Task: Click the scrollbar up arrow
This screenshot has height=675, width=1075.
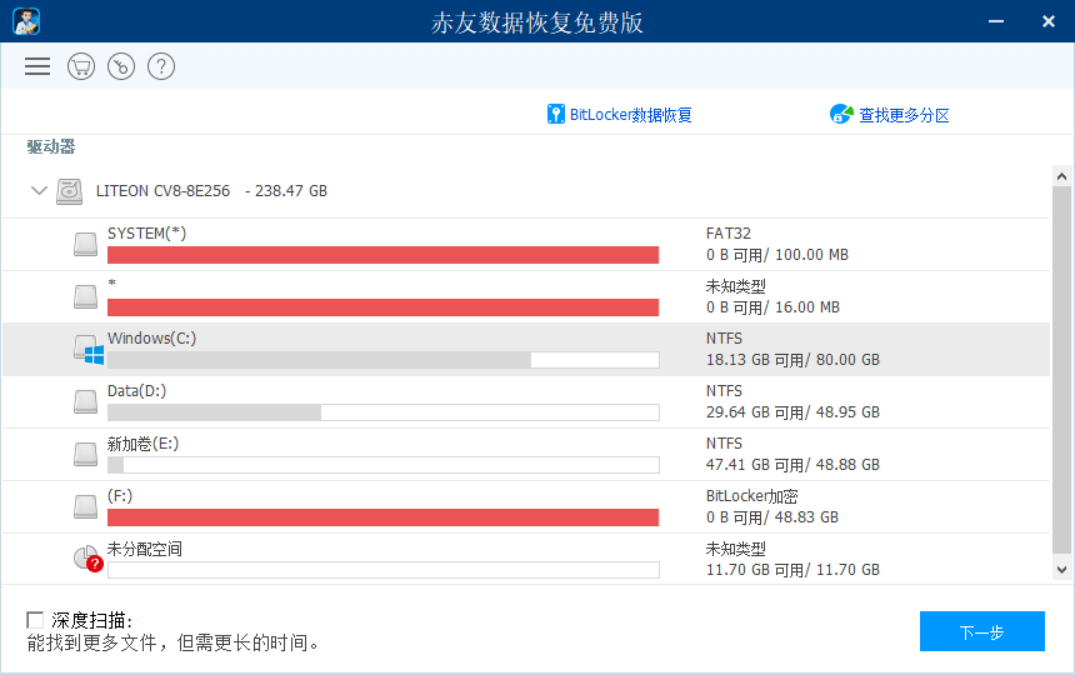Action: tap(1061, 177)
